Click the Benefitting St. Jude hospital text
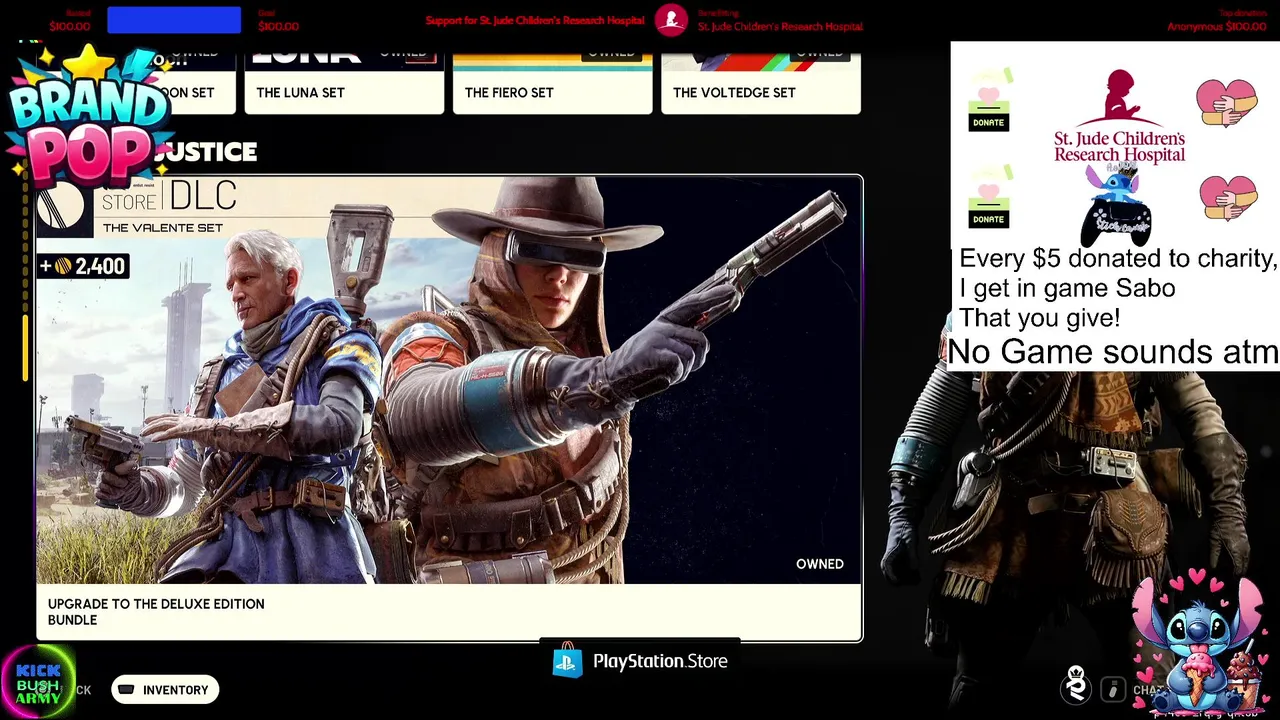Screen dimensions: 1280x720 (x=780, y=22)
